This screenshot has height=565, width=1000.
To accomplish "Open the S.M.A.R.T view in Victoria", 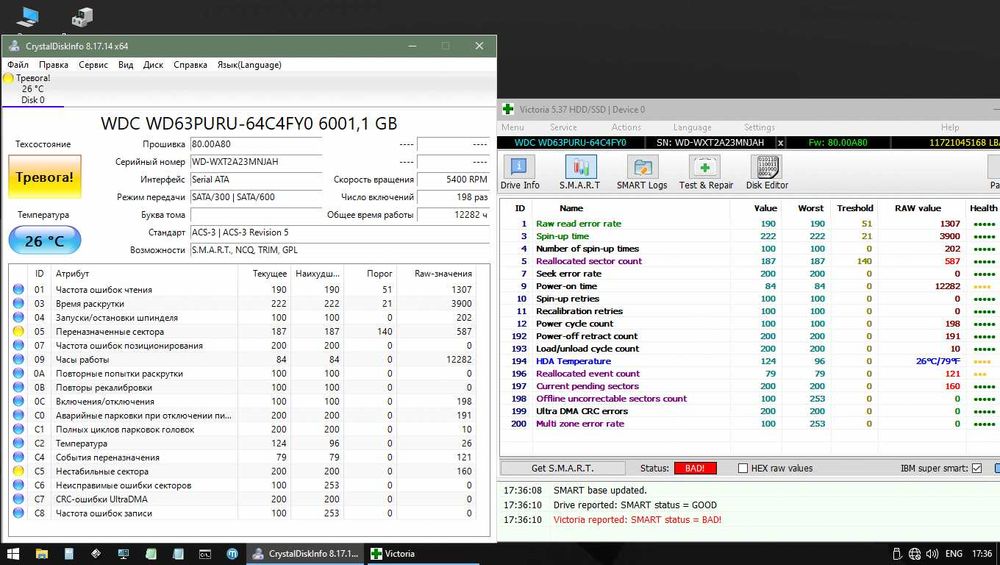I will pos(580,172).
